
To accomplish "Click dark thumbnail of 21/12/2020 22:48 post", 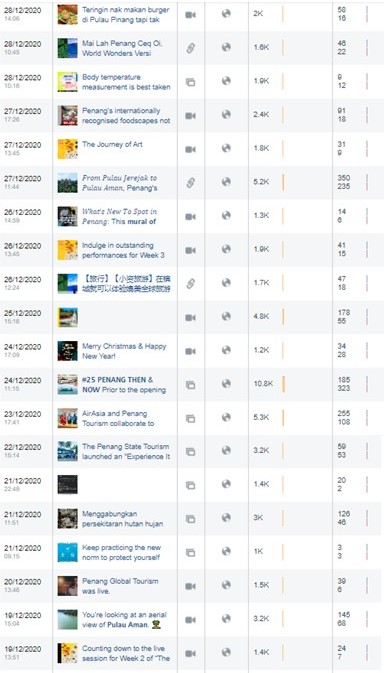I will click(68, 485).
